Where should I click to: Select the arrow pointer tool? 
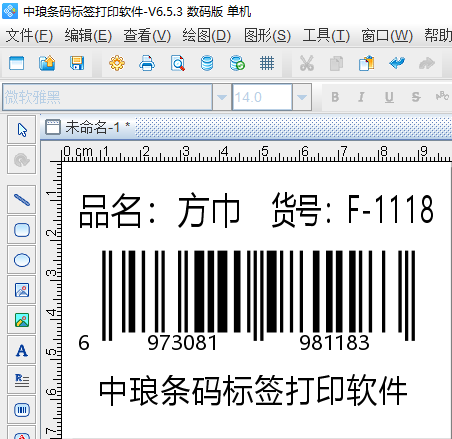22,130
